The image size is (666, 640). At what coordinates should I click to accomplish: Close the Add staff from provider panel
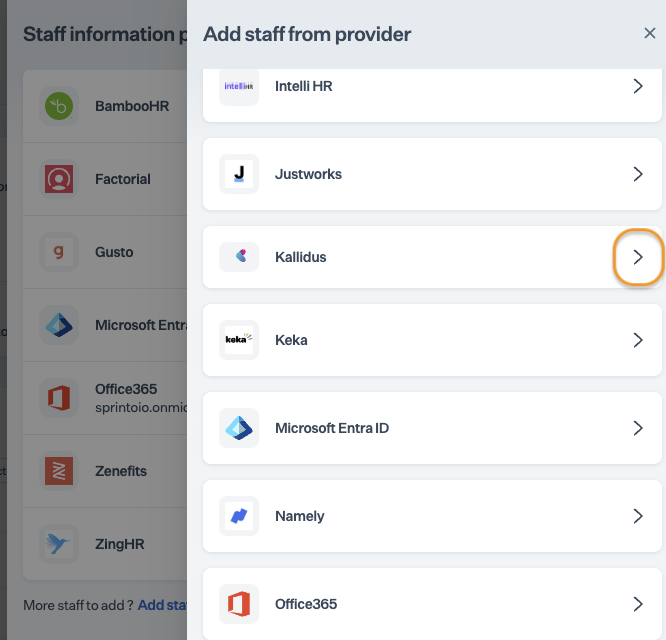649,33
